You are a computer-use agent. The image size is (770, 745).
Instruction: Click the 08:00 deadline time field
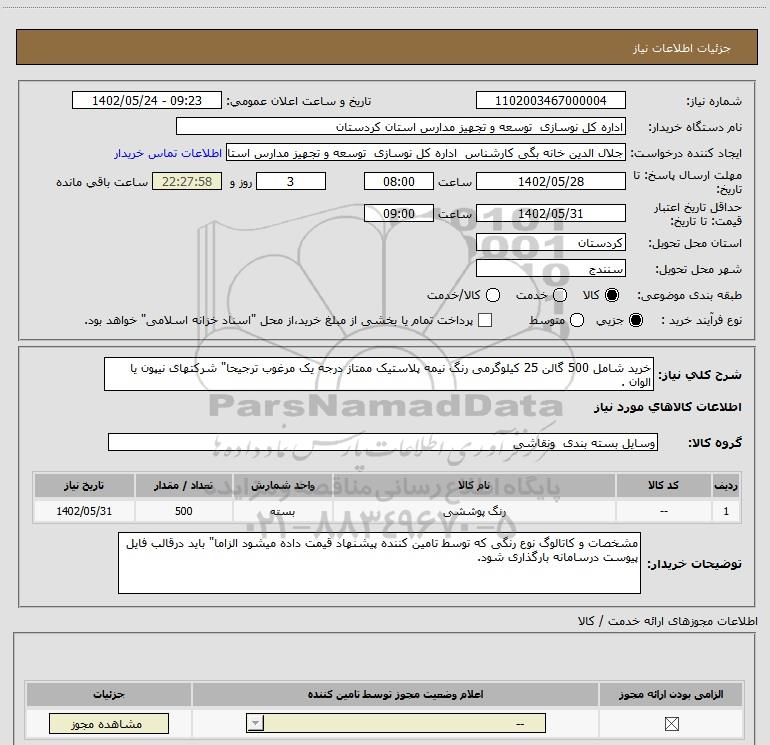coord(399,181)
